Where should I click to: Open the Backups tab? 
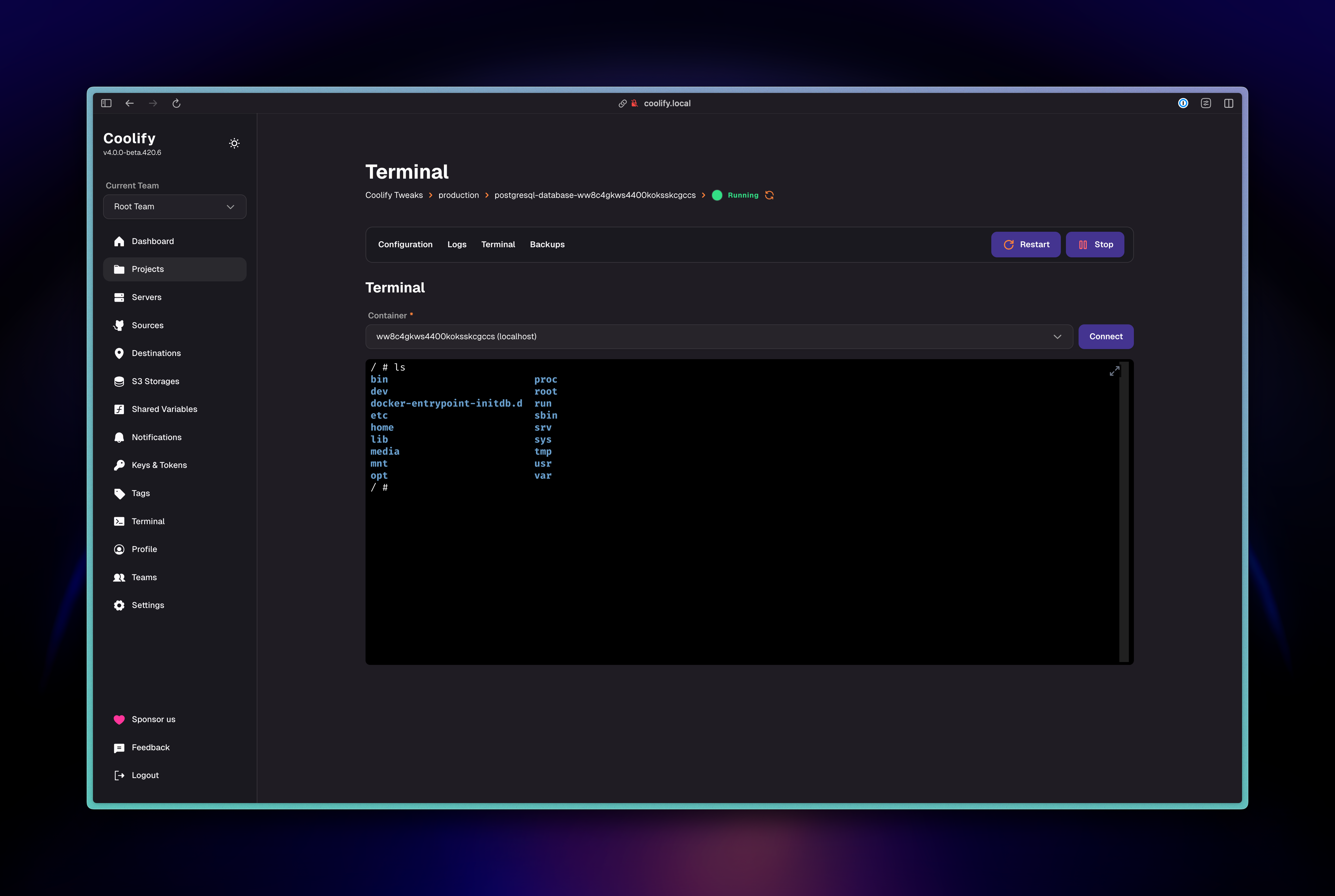tap(547, 244)
